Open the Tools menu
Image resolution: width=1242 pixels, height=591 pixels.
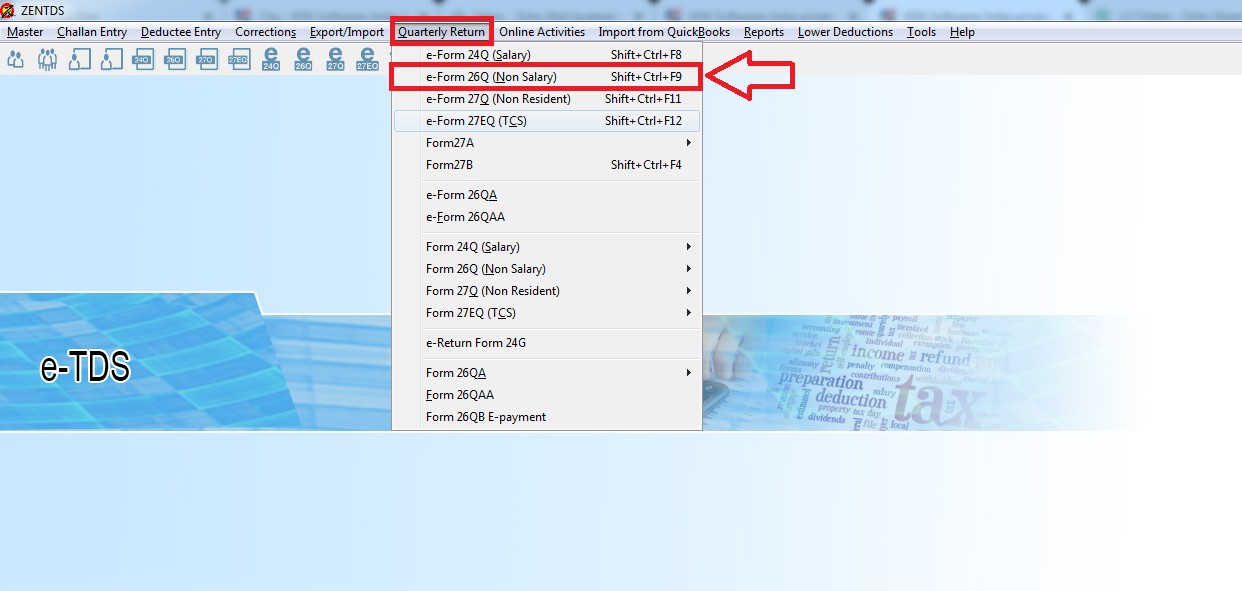click(x=922, y=32)
